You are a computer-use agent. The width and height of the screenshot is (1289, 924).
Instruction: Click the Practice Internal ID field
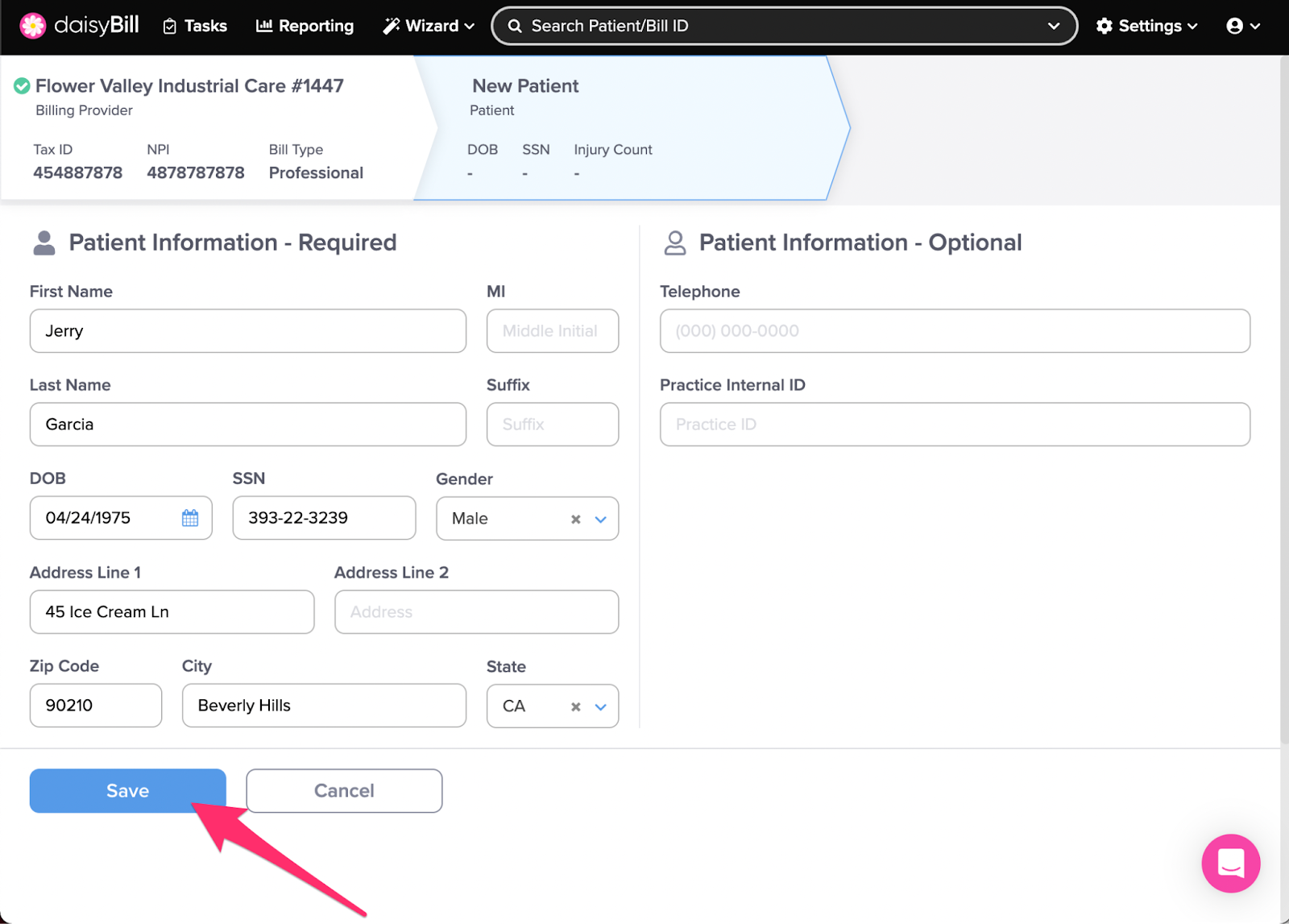[955, 425]
